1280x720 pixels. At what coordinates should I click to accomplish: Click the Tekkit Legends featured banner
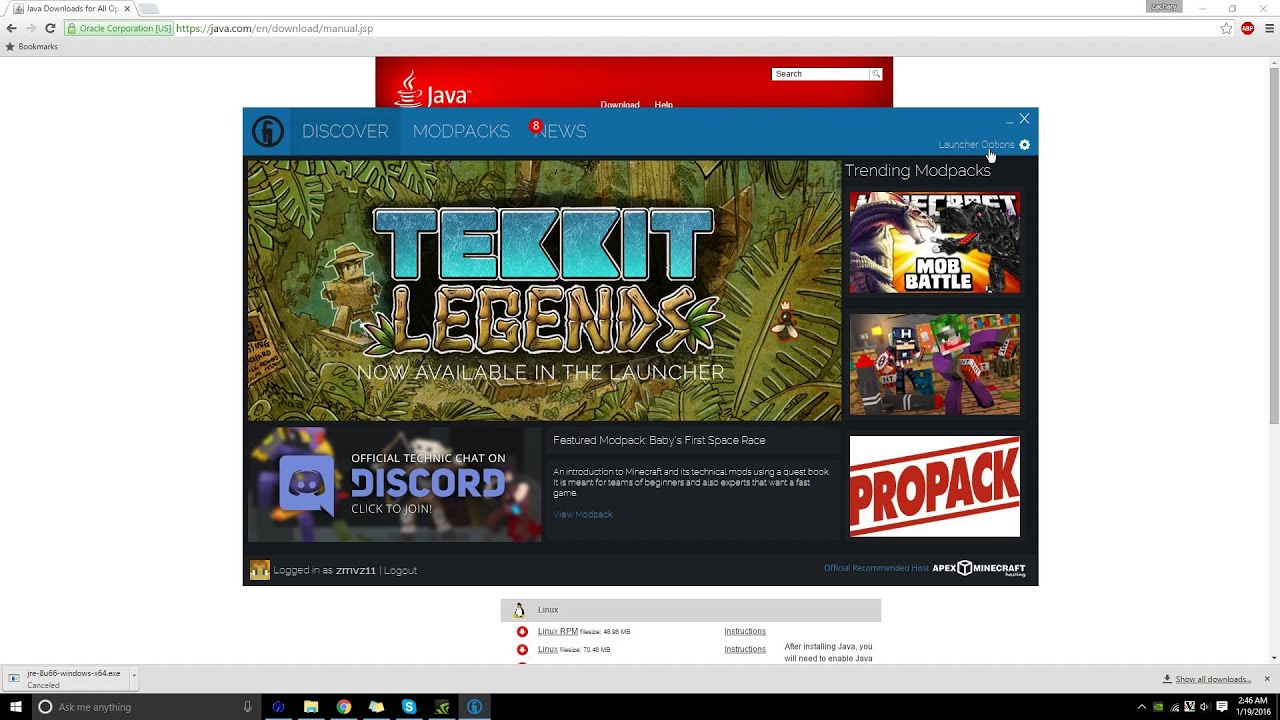[544, 291]
